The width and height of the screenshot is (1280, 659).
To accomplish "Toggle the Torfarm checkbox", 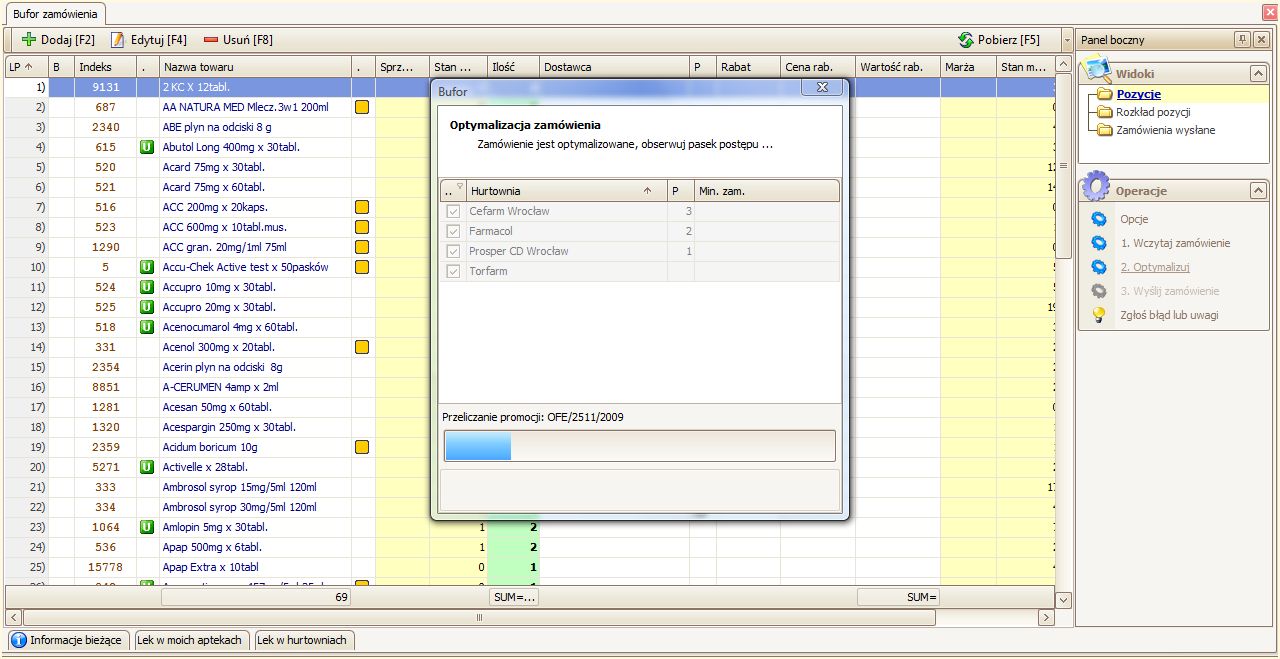I will tap(453, 271).
